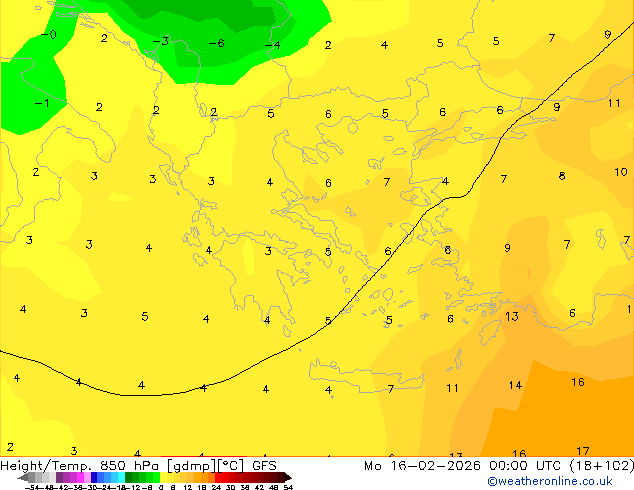Click the dark green segment of the color scale

click(x=129, y=477)
